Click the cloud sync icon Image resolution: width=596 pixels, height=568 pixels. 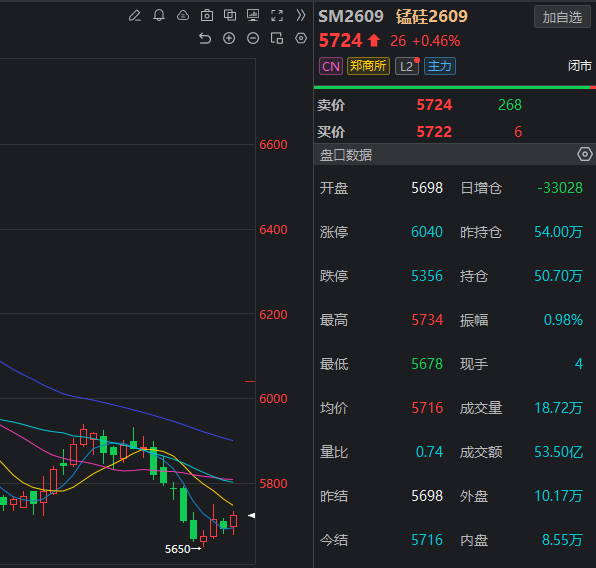pos(183,16)
